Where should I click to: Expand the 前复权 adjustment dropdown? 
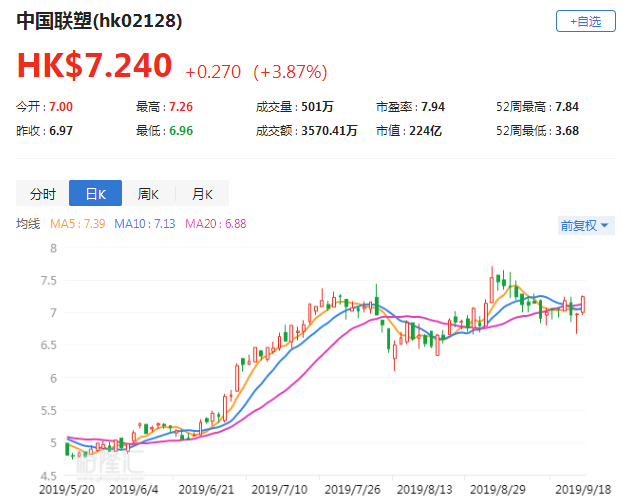(x=586, y=225)
